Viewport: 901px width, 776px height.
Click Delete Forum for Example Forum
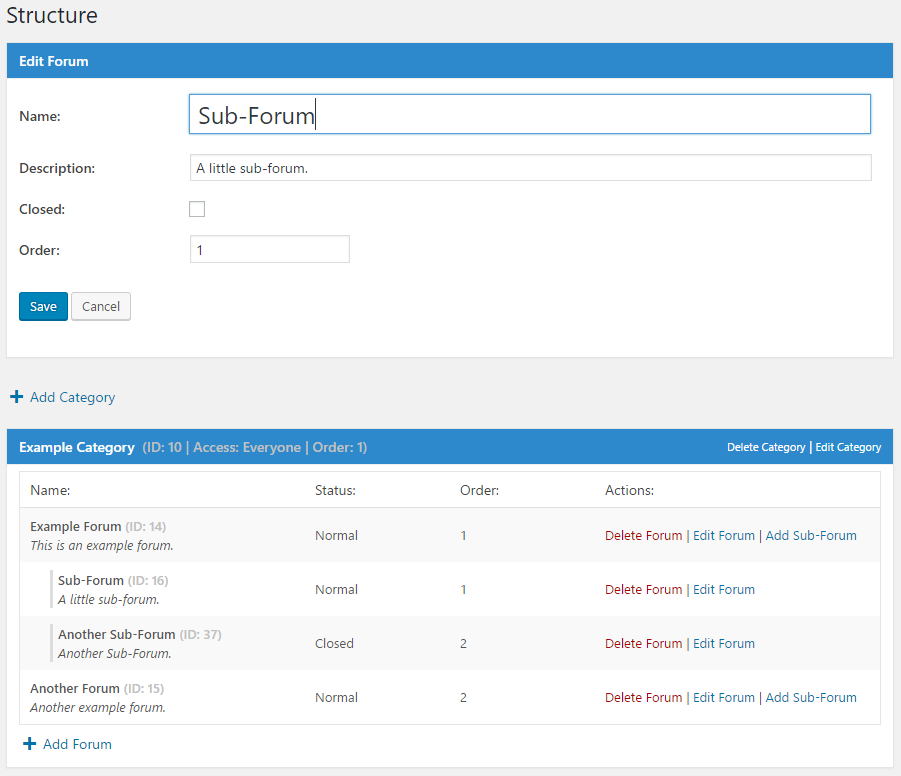643,535
